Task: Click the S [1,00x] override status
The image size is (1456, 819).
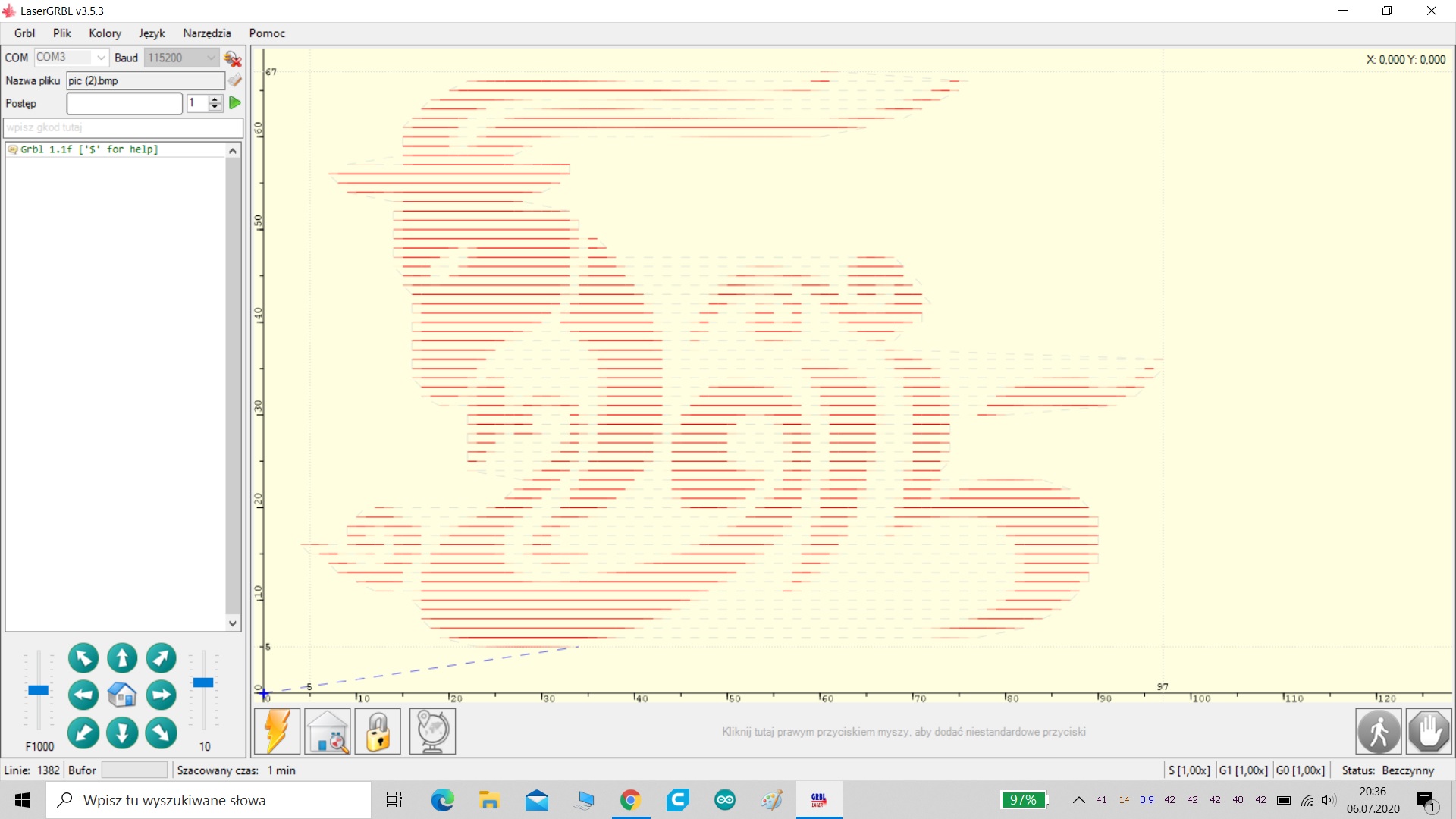Action: click(x=1189, y=770)
